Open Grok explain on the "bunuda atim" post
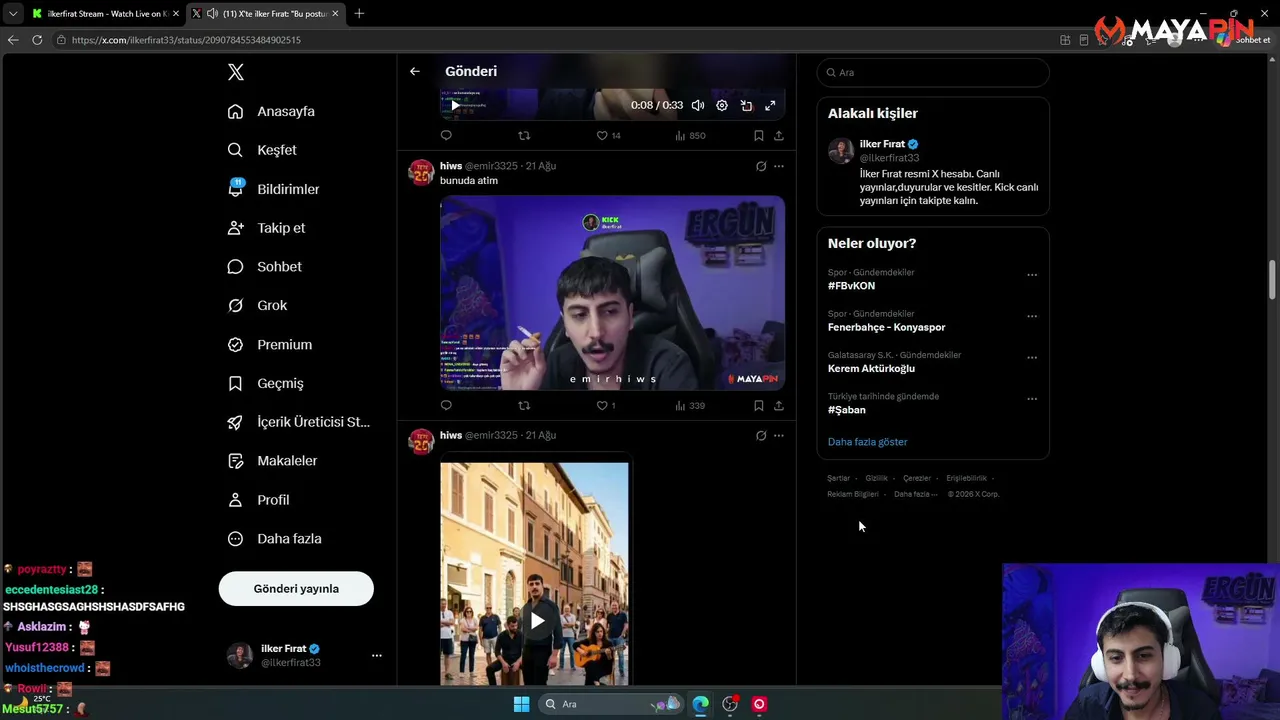Screen dimensions: 1280x720 (761, 166)
